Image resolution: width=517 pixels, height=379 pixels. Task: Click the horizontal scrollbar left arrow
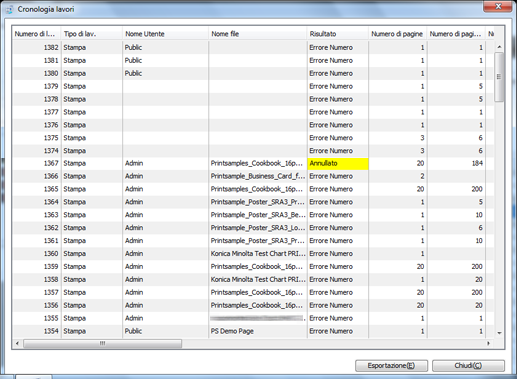(x=17, y=343)
